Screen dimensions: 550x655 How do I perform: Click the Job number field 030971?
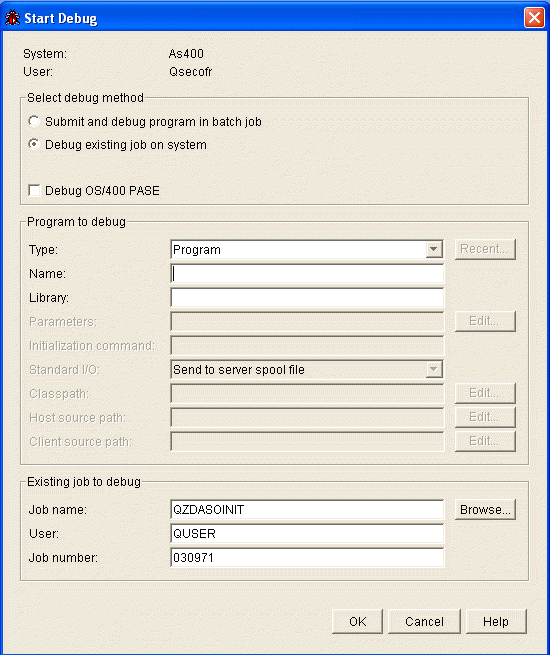click(307, 558)
